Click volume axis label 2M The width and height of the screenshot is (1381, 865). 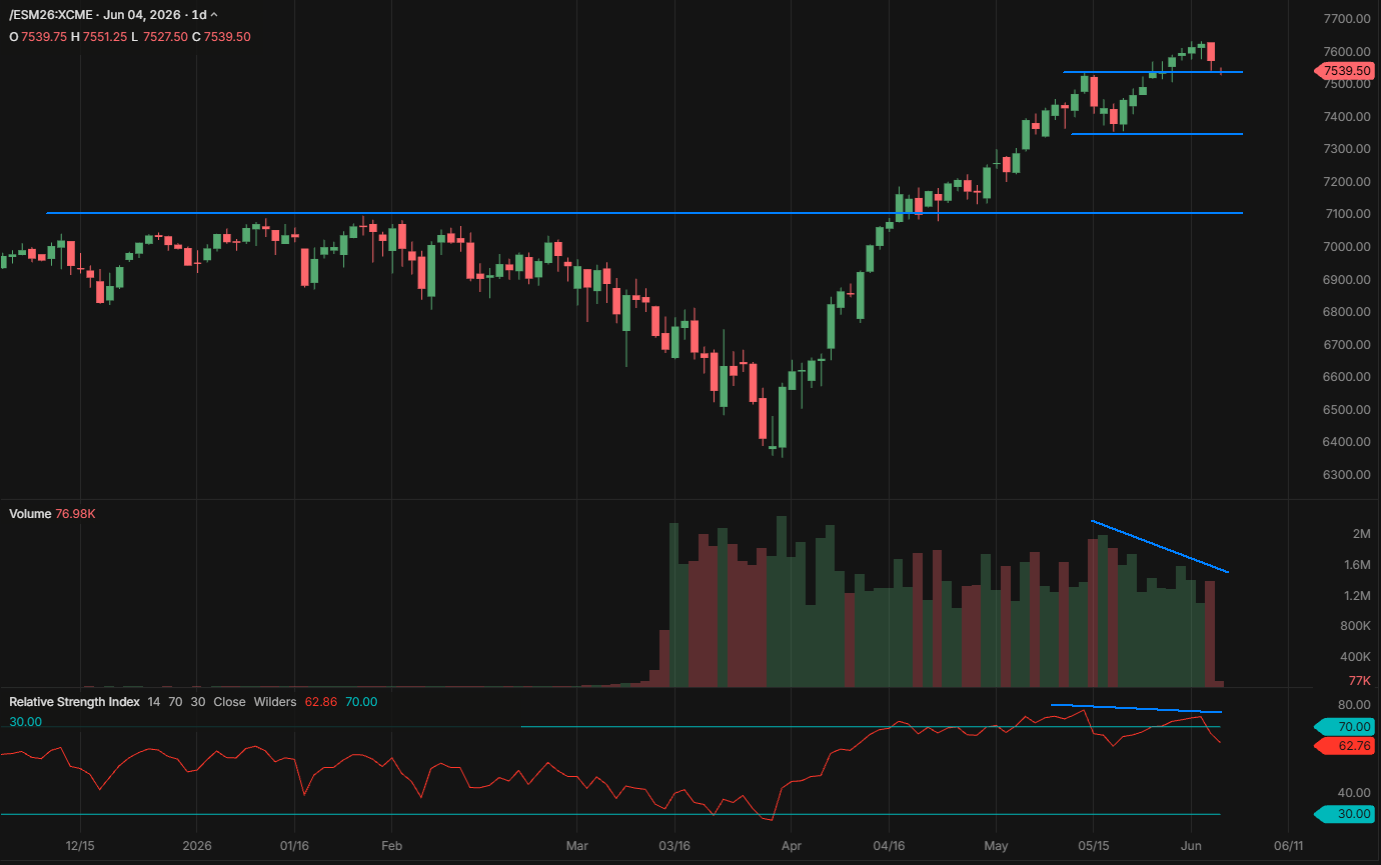click(1361, 534)
